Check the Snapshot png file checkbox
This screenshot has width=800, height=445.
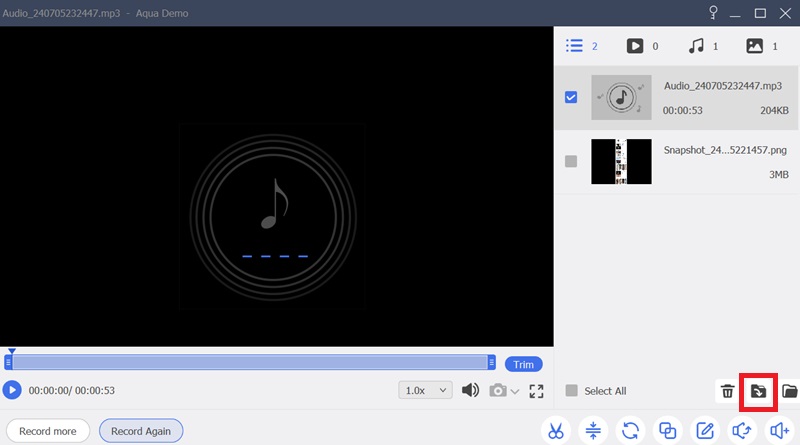coord(571,161)
